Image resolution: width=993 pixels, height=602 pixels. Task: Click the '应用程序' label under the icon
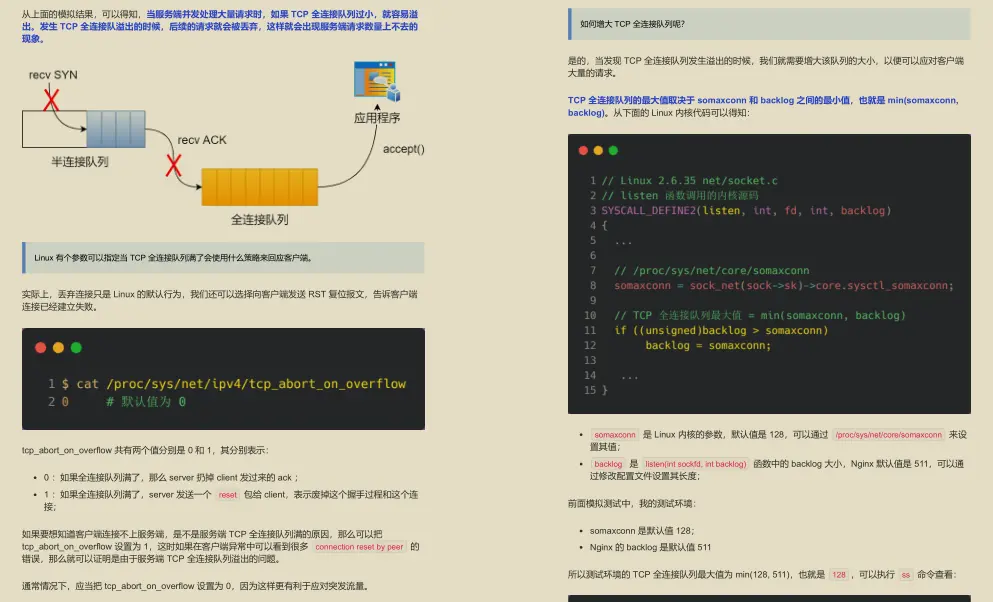click(x=377, y=118)
